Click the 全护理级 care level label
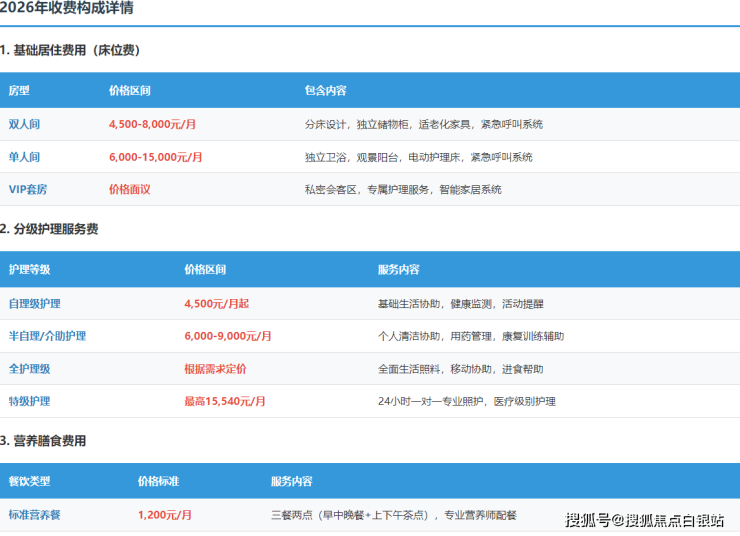 29,368
